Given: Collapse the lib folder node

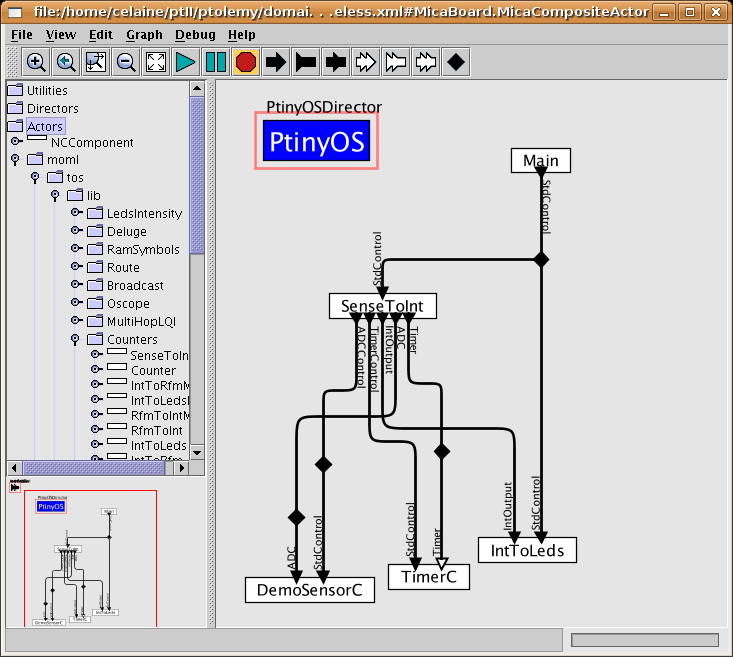Looking at the screenshot, I should 55,195.
